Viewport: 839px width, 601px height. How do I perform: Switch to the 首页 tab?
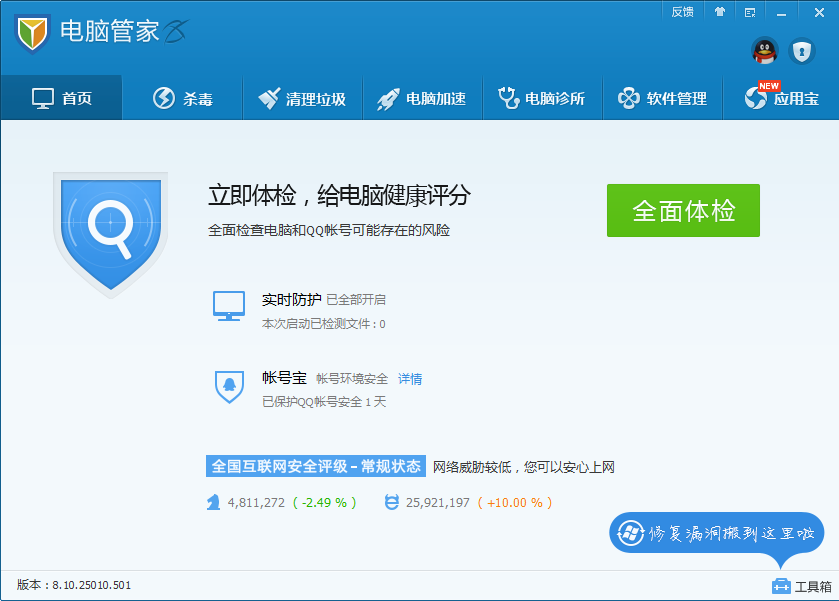[x=62, y=98]
